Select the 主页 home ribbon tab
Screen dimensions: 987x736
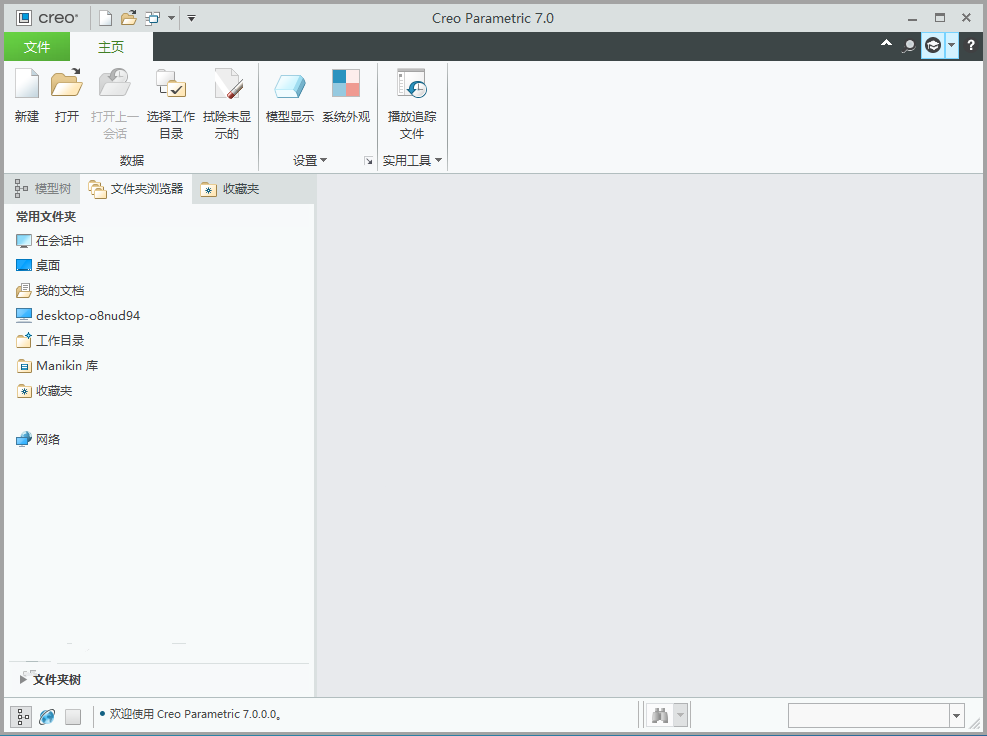pyautogui.click(x=111, y=47)
